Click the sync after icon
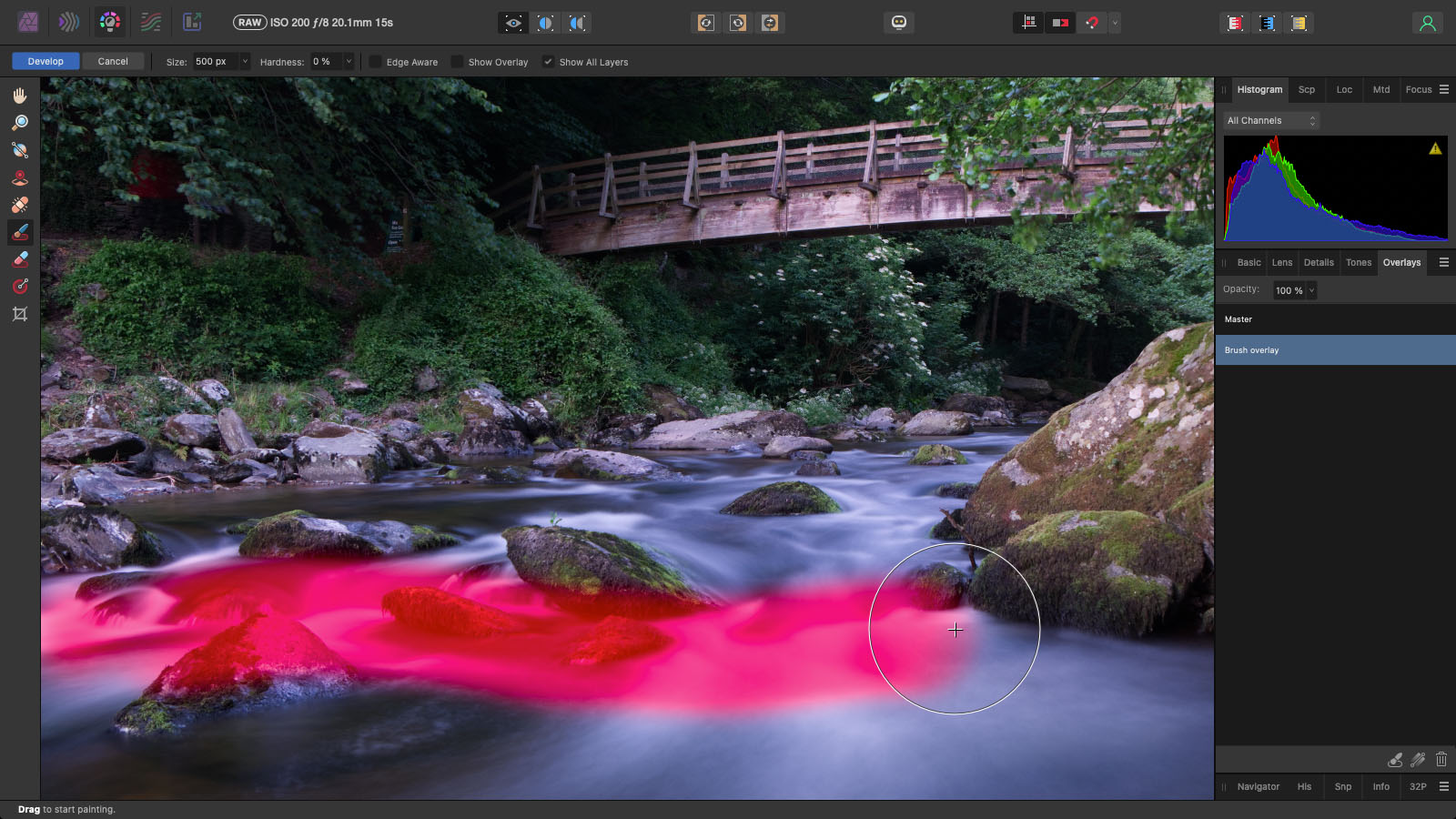The image size is (1456, 819). 738,23
